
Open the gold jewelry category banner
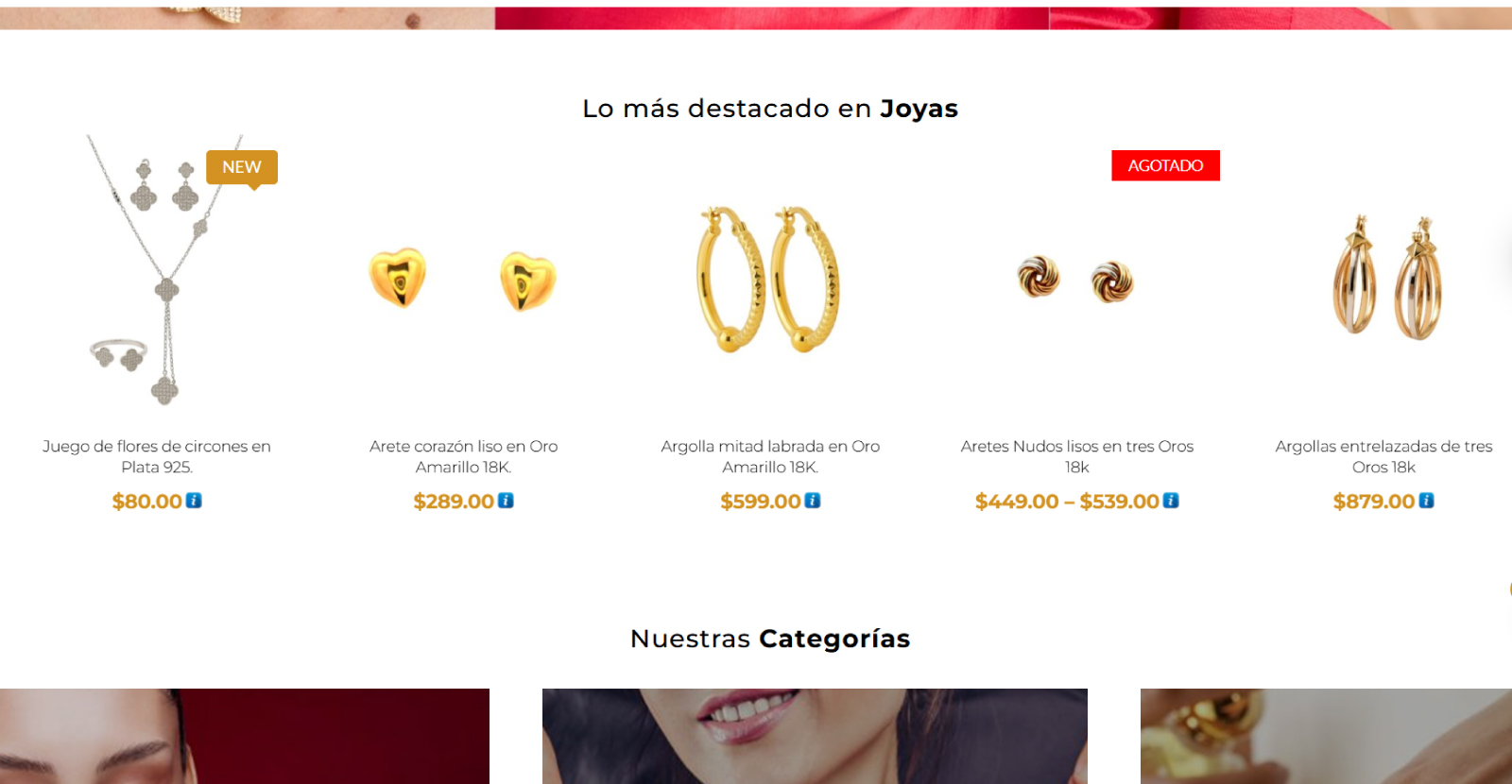click(x=1326, y=736)
